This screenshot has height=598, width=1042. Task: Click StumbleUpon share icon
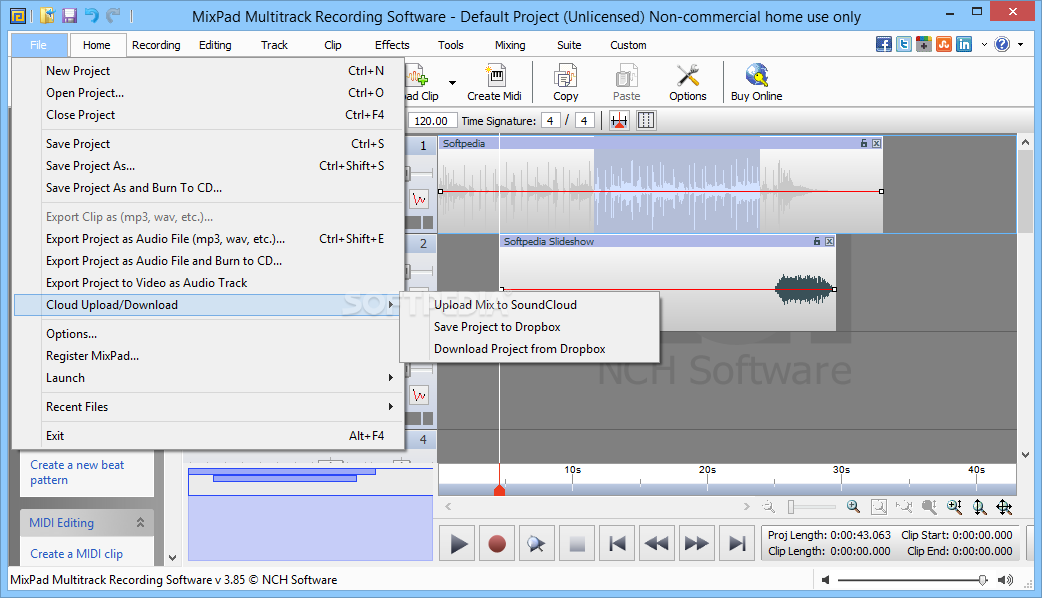click(944, 45)
